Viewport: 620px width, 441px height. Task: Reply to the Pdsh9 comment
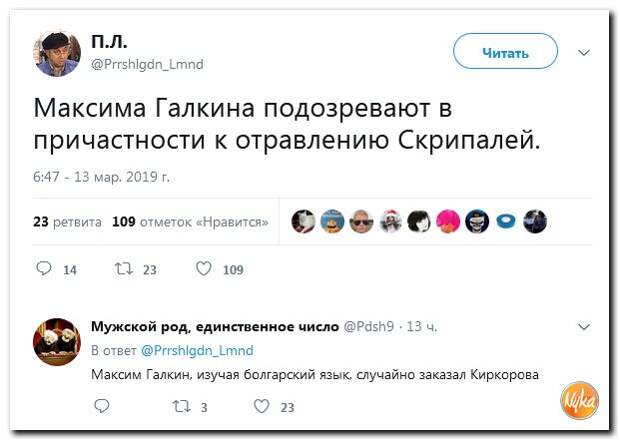tap(102, 406)
